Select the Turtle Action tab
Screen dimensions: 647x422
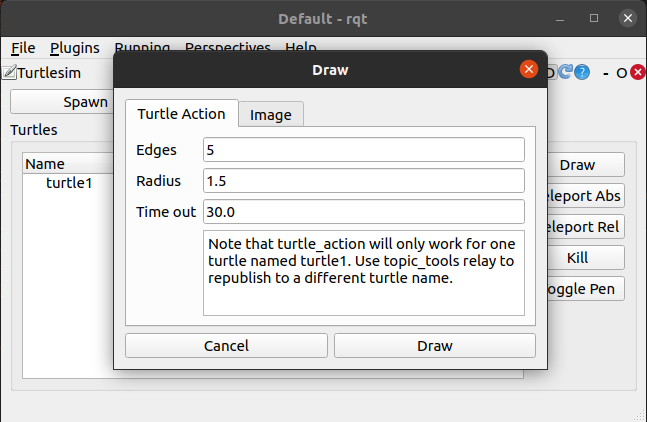click(182, 113)
